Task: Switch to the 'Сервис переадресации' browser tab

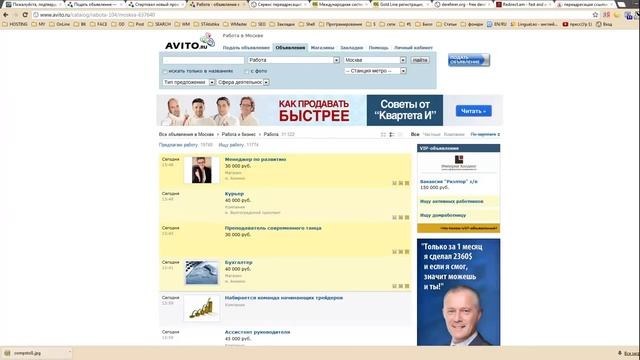Action: pos(278,4)
